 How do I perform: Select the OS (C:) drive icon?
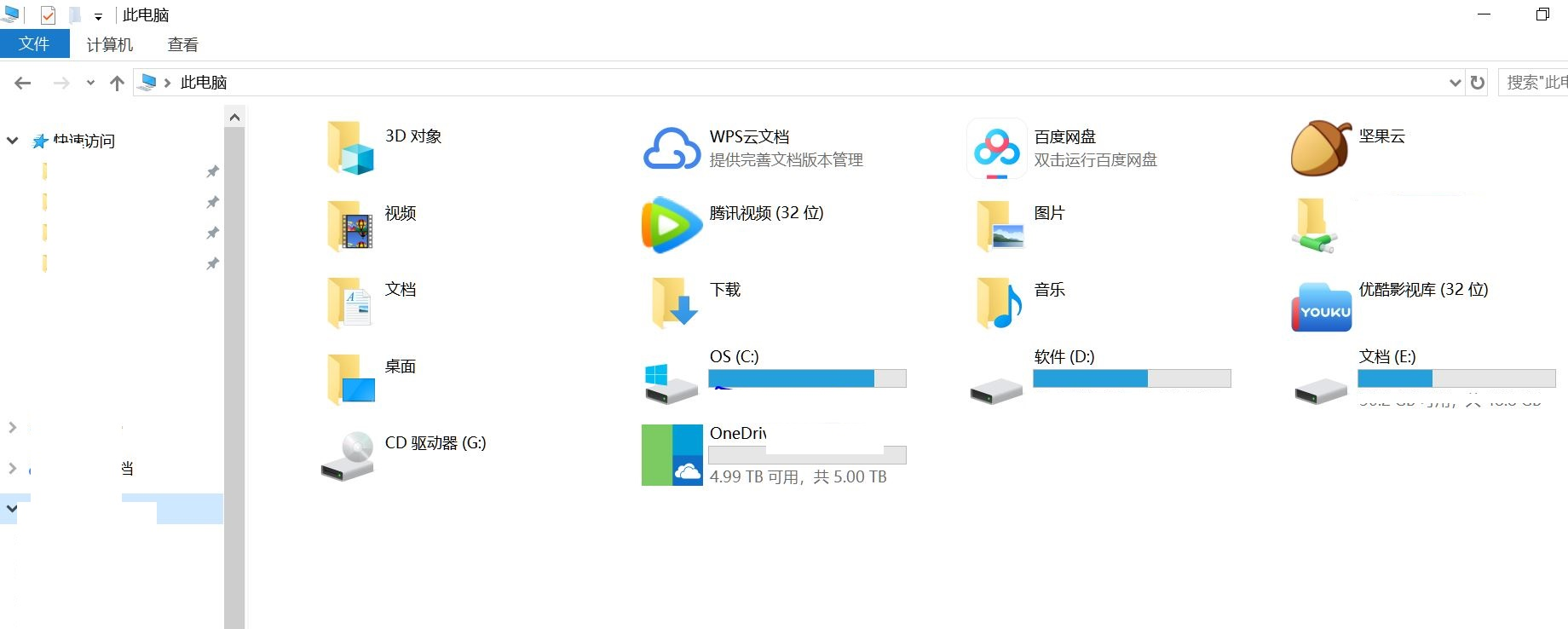click(x=672, y=384)
